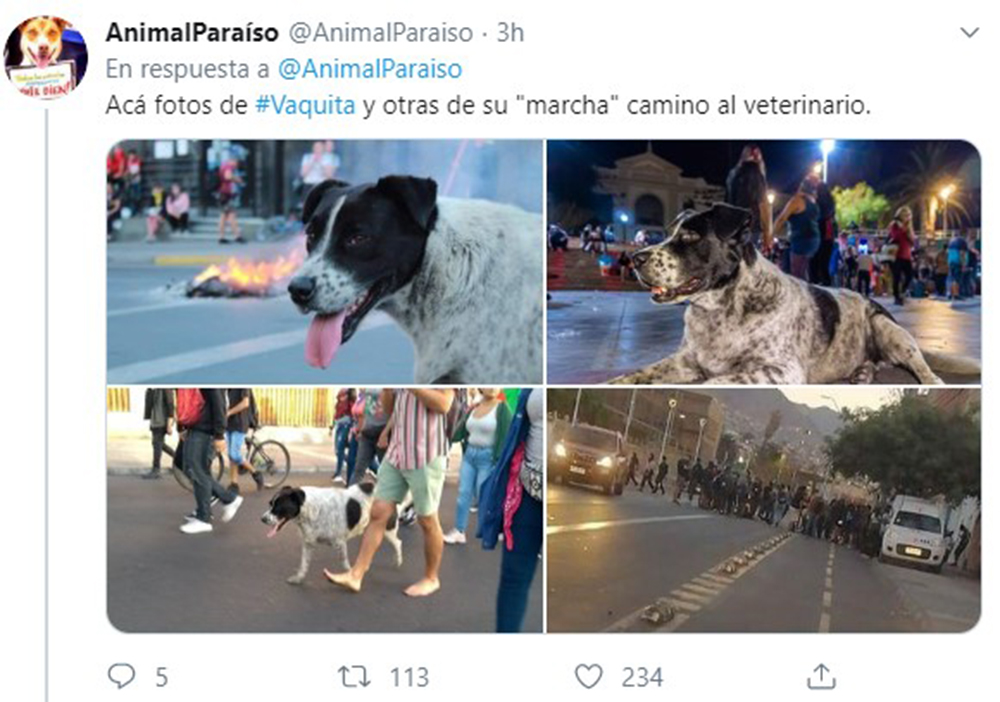Click the AnimalParaíso display name
Image resolution: width=1000 pixels, height=702 pixels.
point(192,33)
